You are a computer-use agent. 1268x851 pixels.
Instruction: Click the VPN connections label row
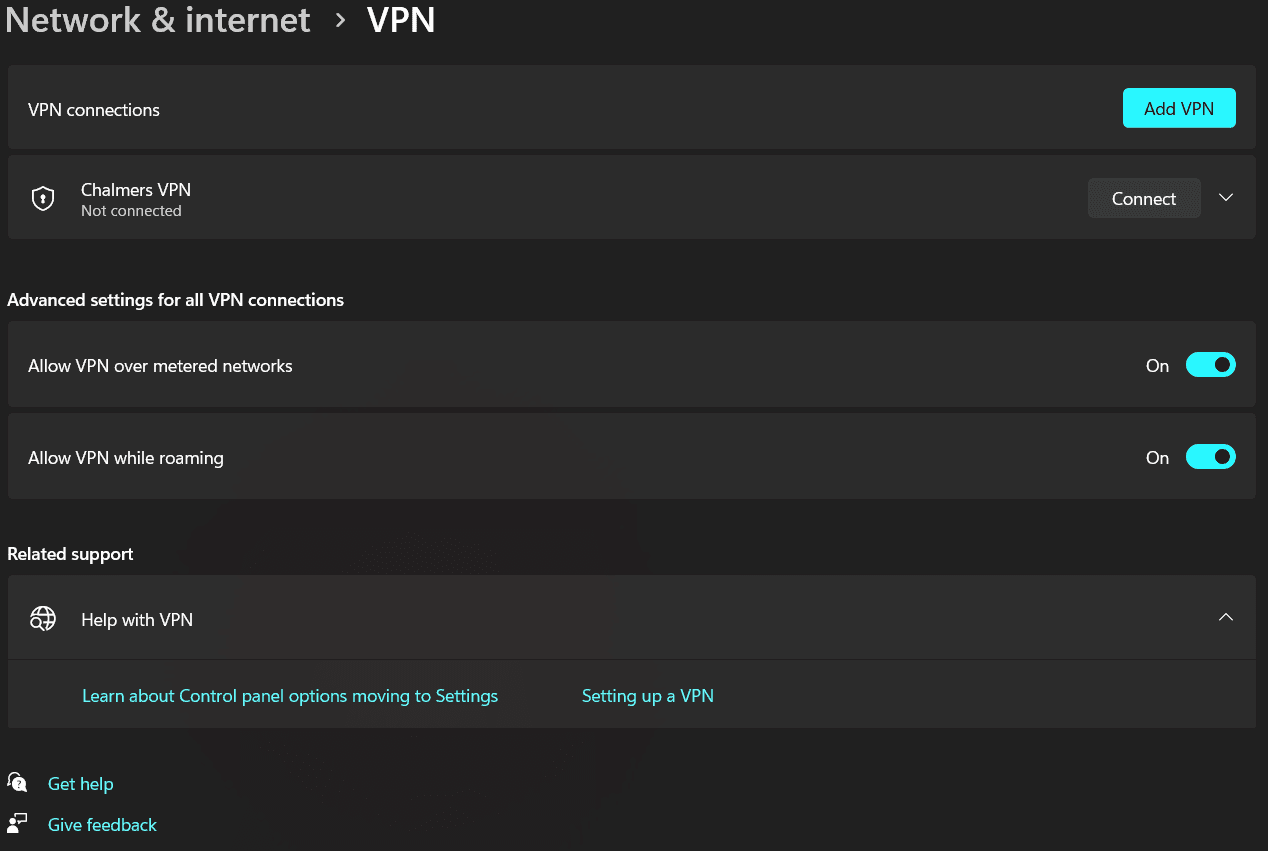(631, 108)
